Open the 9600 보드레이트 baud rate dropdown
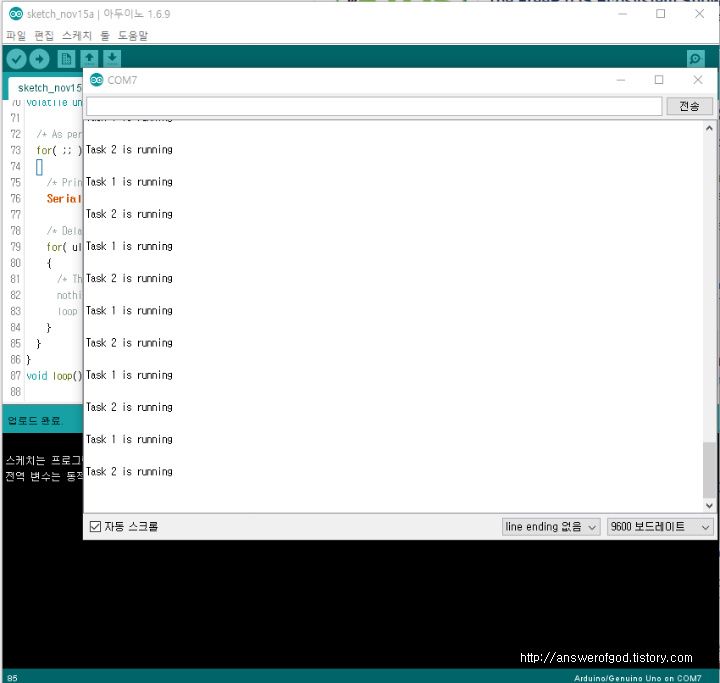Screen dimensions: 720x683 tap(660, 526)
